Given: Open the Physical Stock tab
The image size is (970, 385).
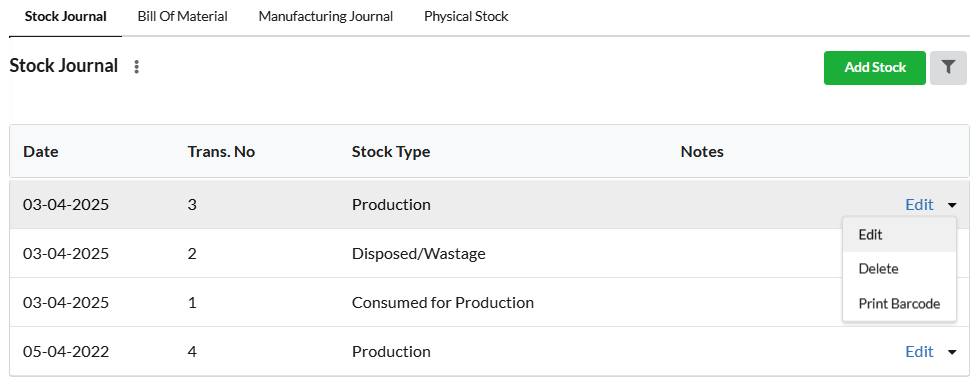Looking at the screenshot, I should tap(466, 17).
